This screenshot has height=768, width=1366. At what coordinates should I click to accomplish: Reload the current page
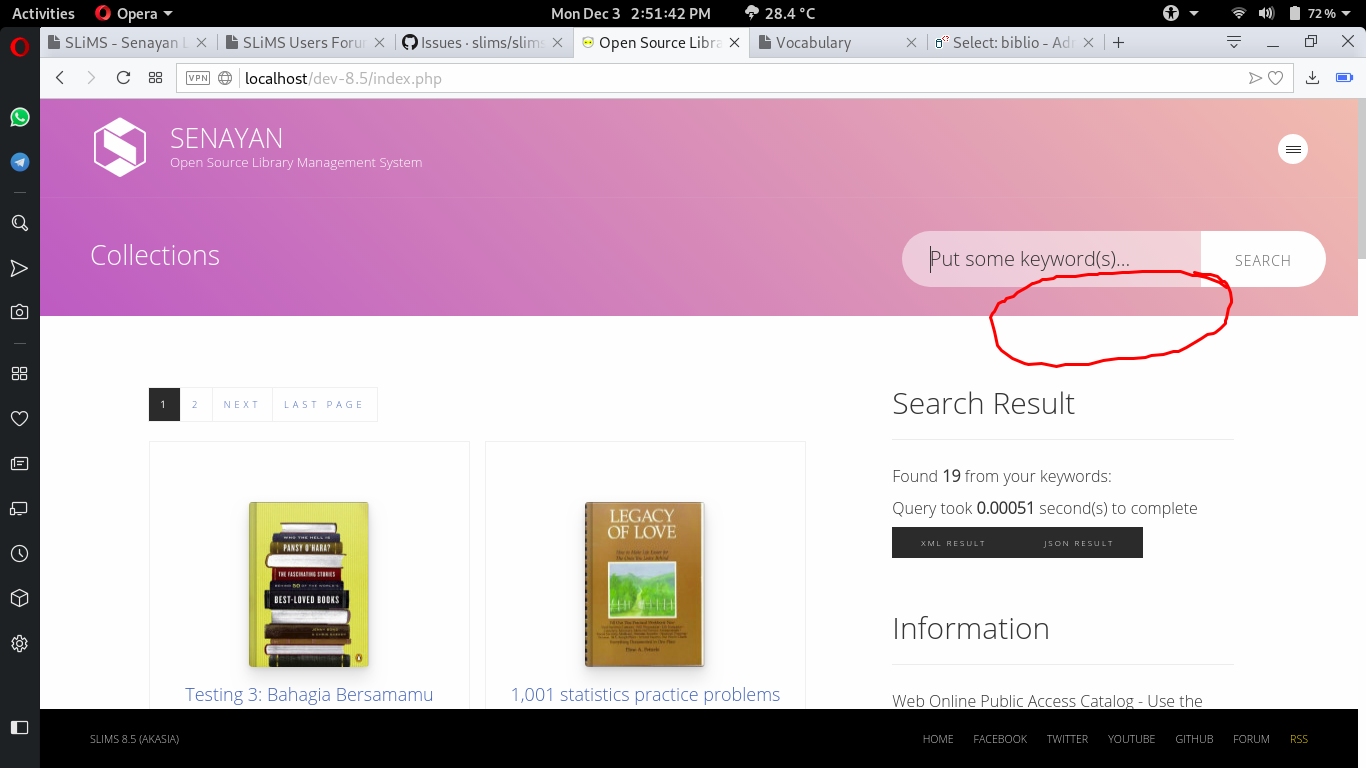click(123, 78)
